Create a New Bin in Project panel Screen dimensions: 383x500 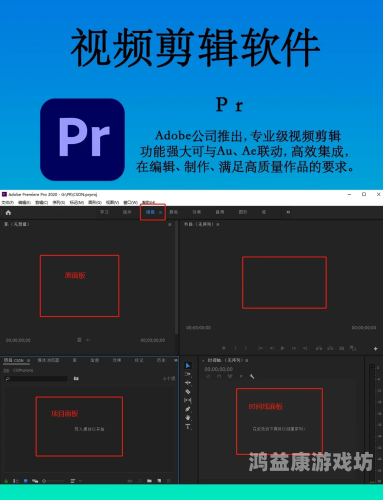coord(149,481)
